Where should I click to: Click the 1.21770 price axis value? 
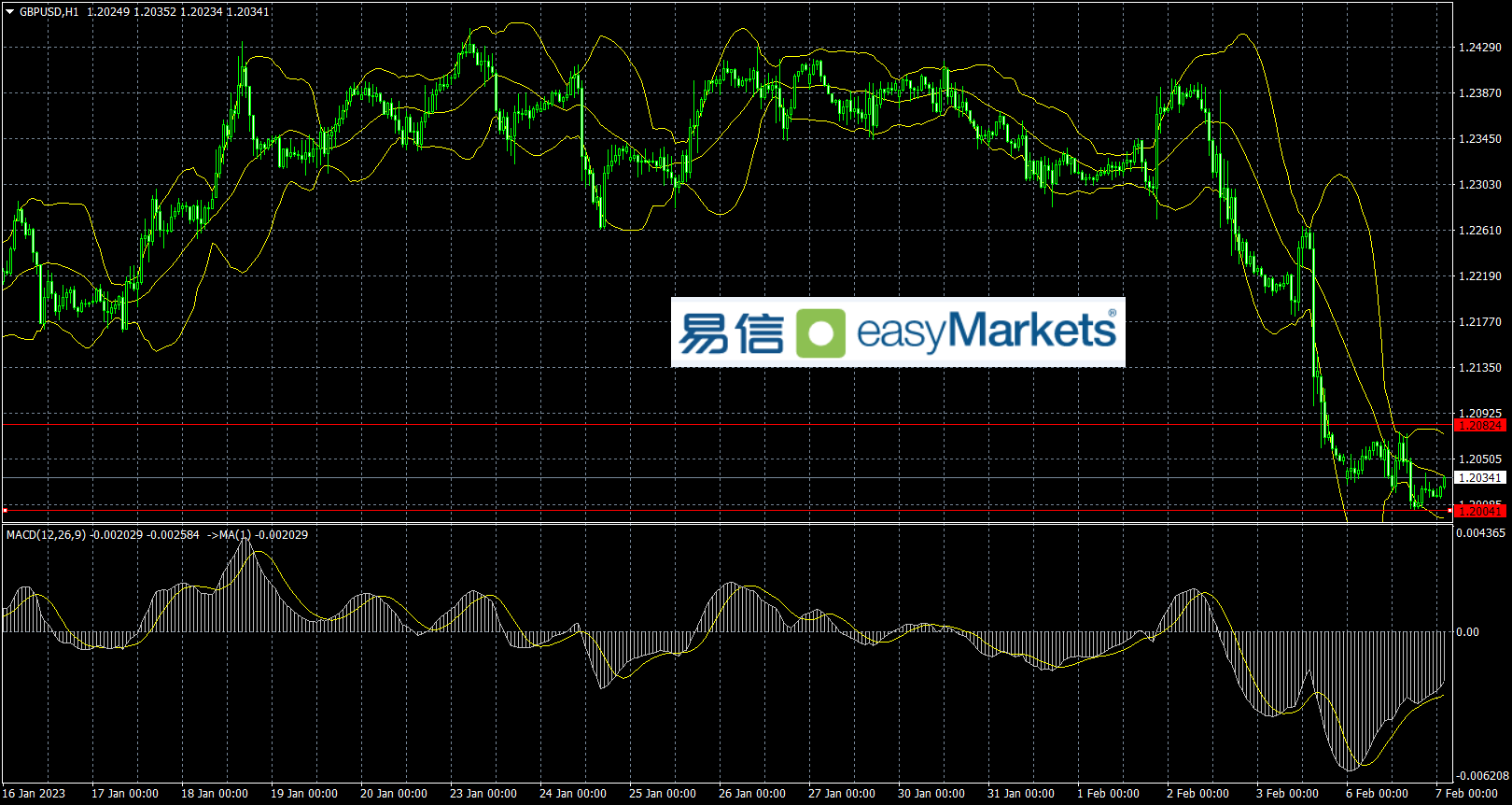(1480, 322)
